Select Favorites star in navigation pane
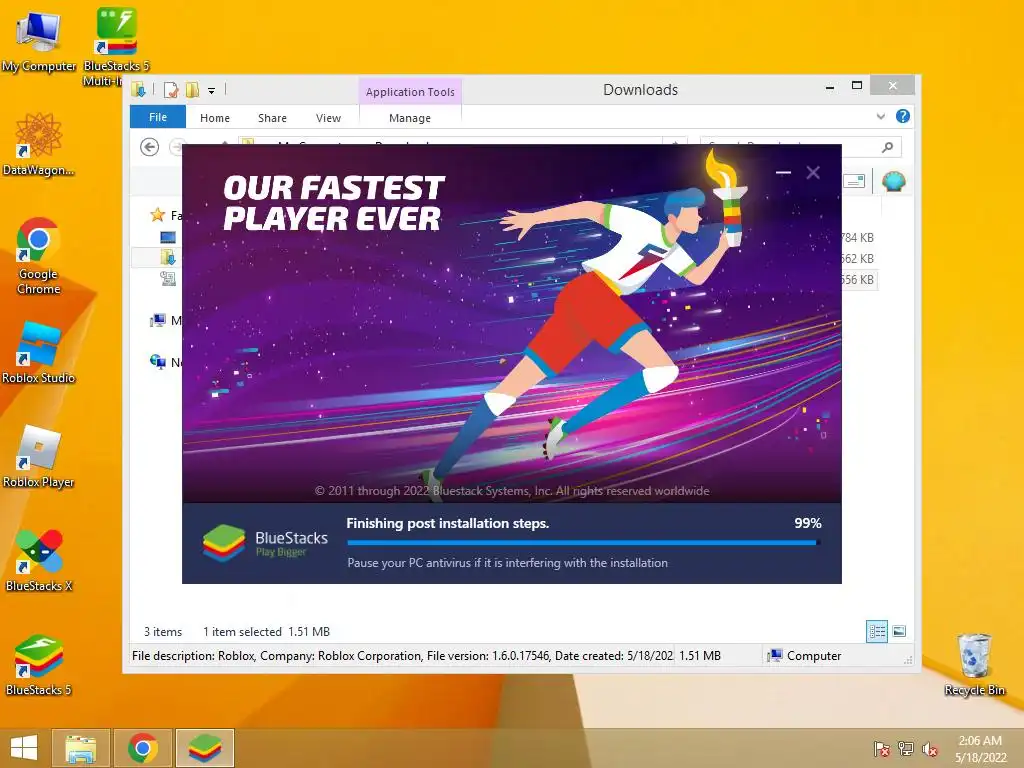1024x768 pixels. pyautogui.click(x=157, y=215)
